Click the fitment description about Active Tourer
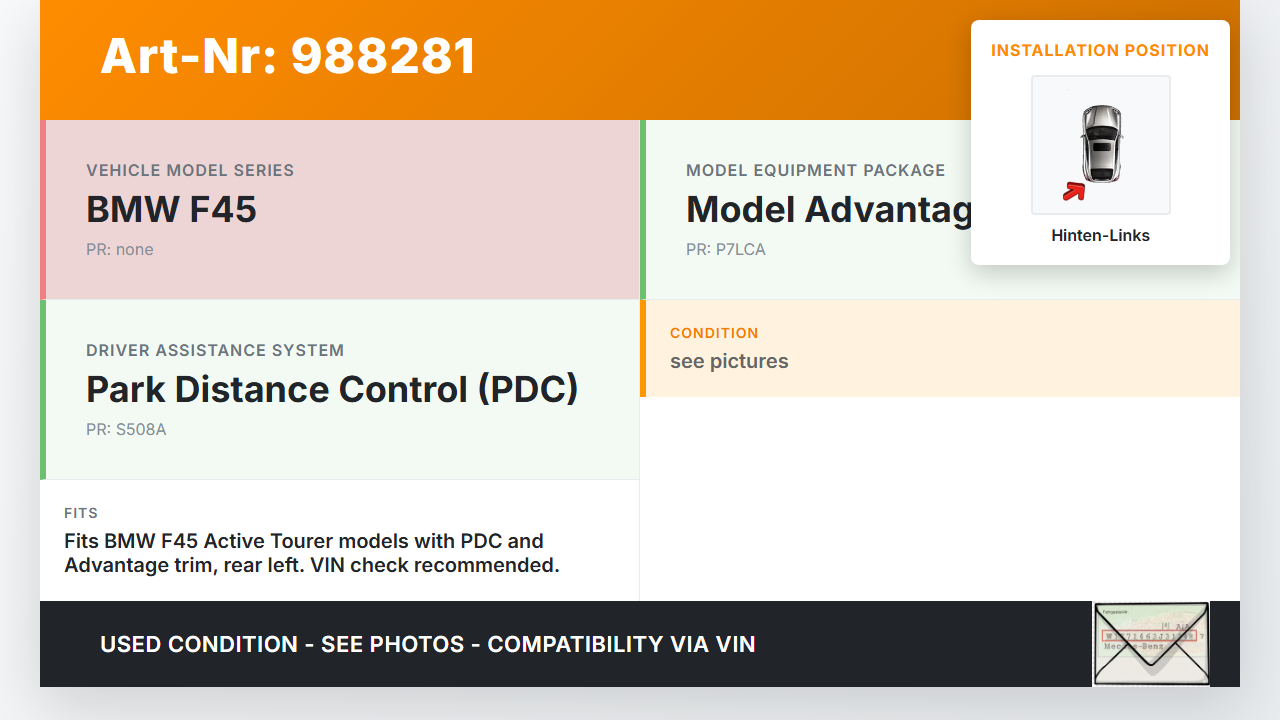 tap(311, 553)
